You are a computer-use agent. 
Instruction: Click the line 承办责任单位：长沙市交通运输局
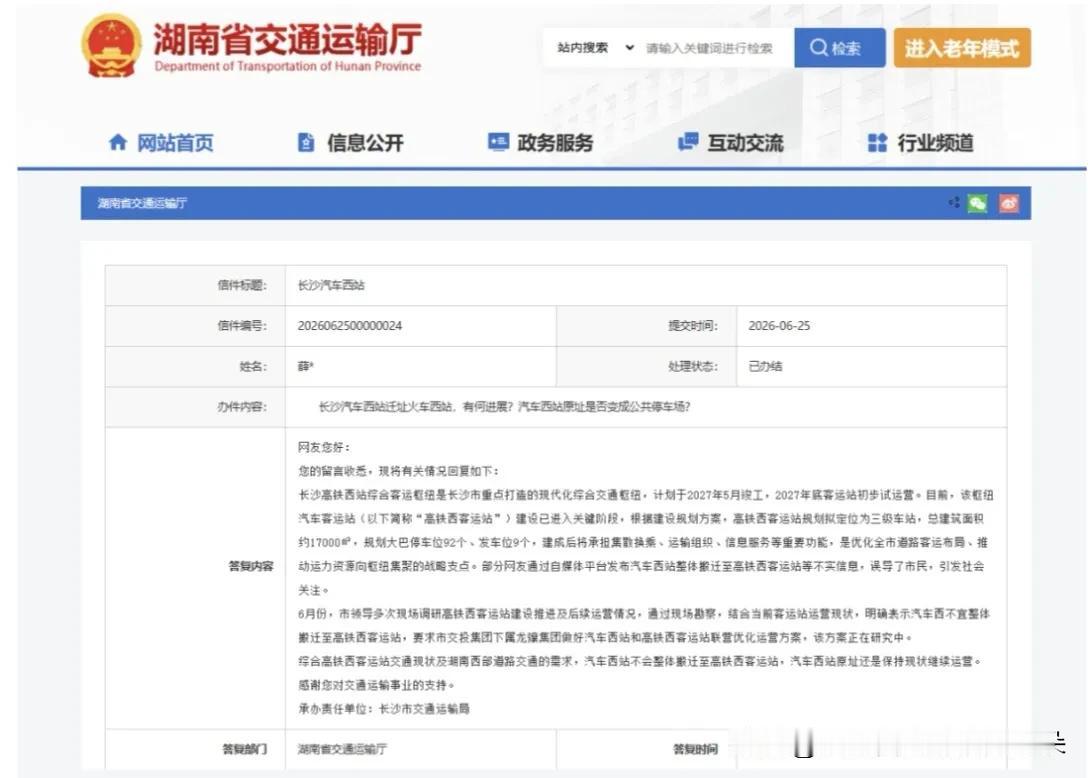tap(384, 709)
